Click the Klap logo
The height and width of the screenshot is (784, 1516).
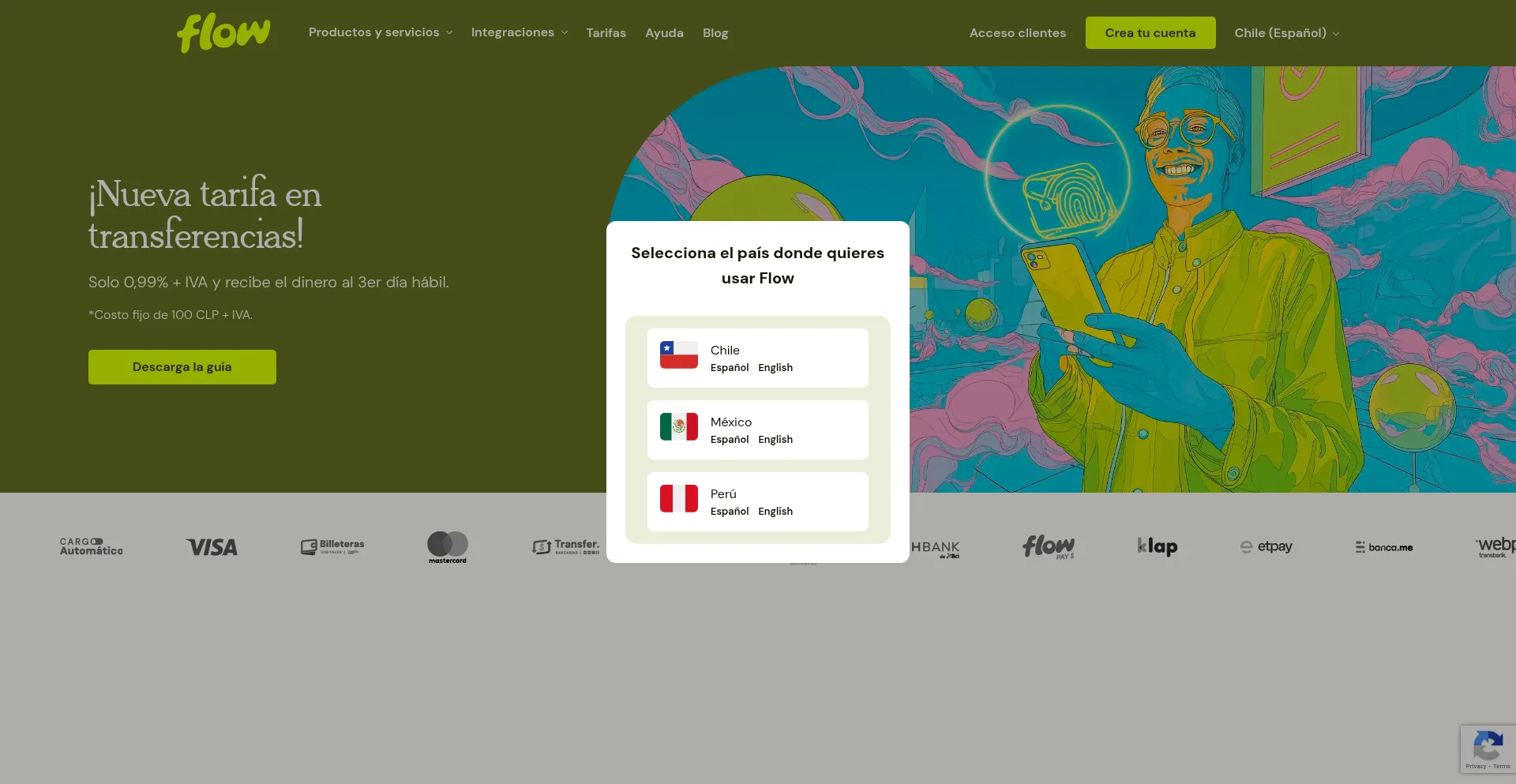(1157, 546)
